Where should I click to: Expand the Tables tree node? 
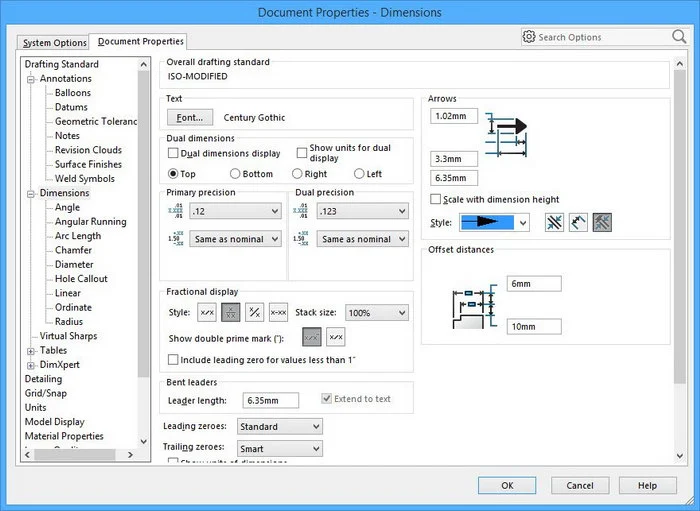(x=31, y=351)
